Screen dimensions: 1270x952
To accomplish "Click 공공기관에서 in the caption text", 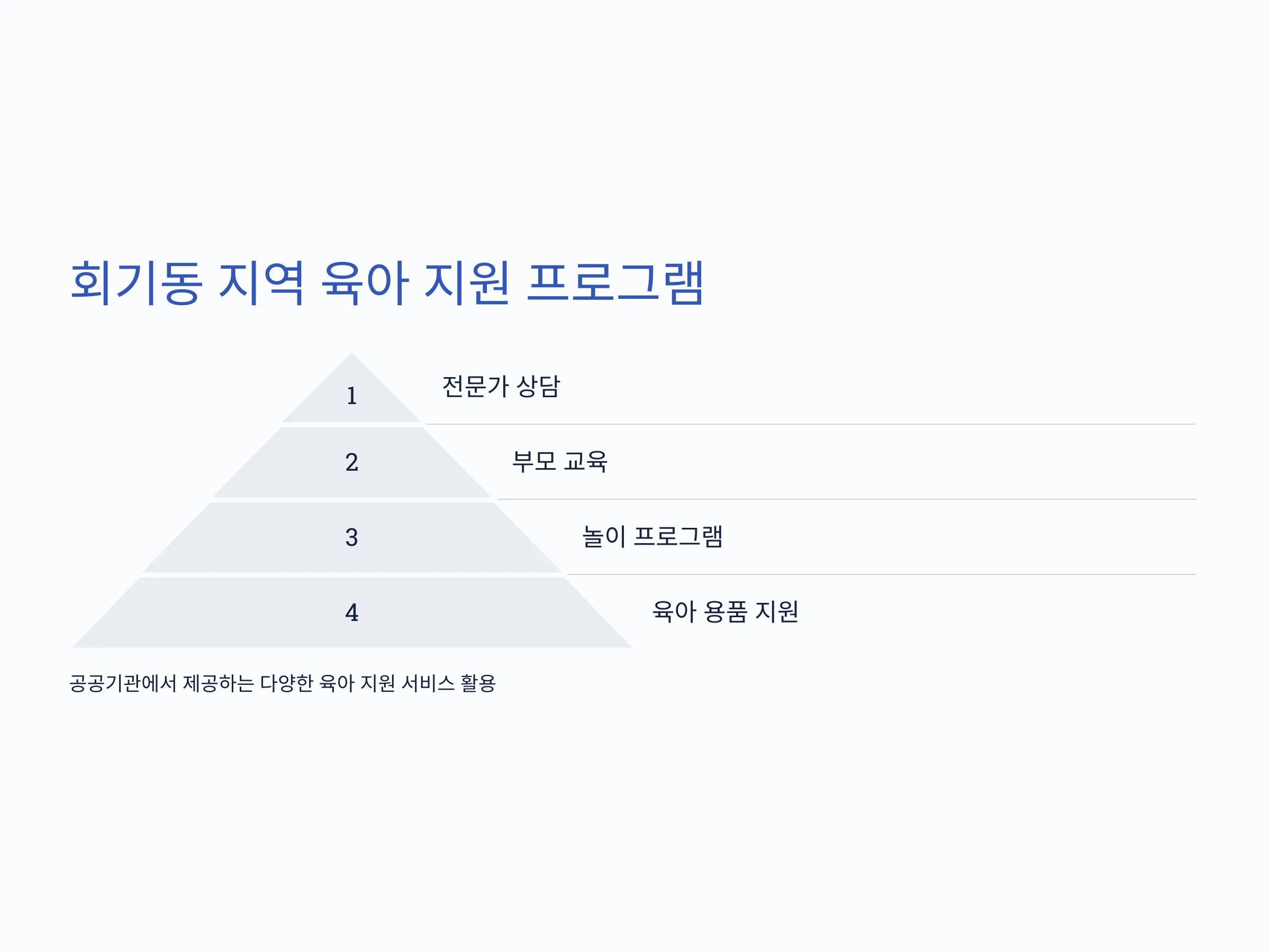I will click(x=123, y=683).
